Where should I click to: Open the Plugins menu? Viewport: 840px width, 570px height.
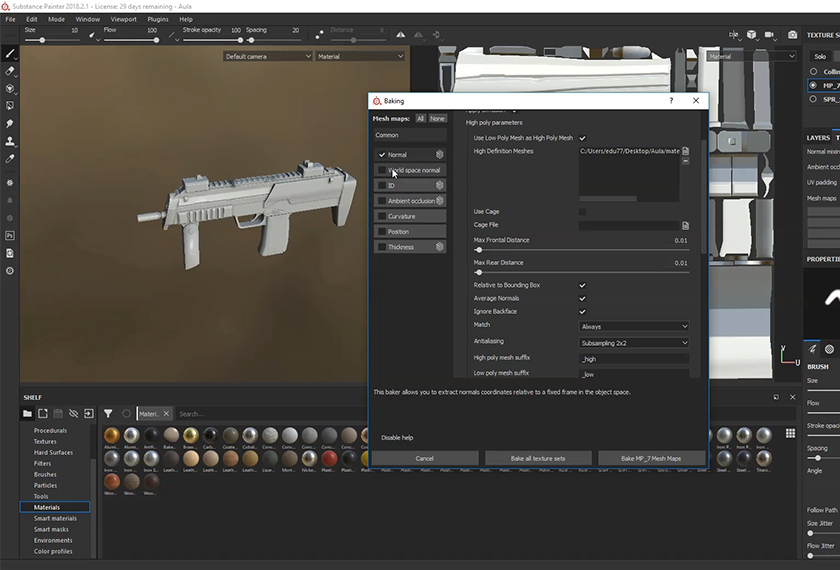coord(158,19)
